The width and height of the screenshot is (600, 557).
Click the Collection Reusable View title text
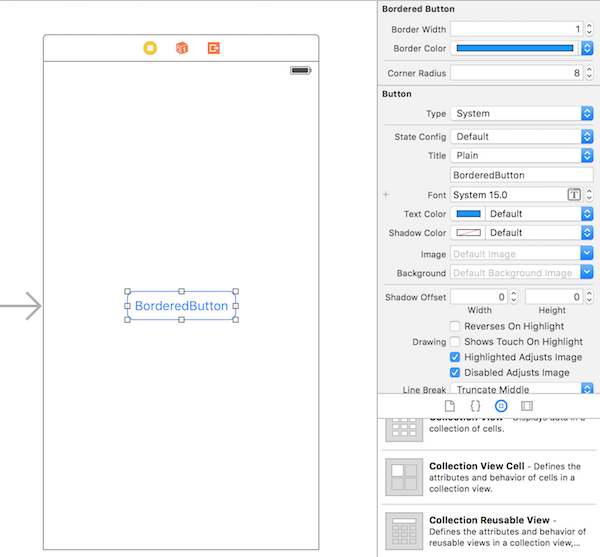pos(489,520)
